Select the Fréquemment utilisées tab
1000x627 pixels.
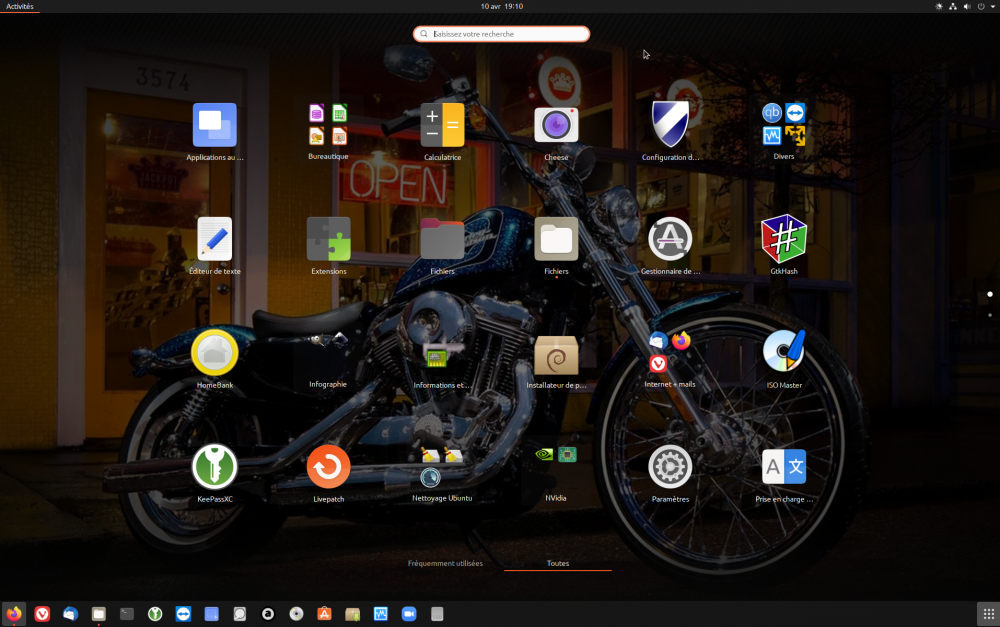pos(446,562)
